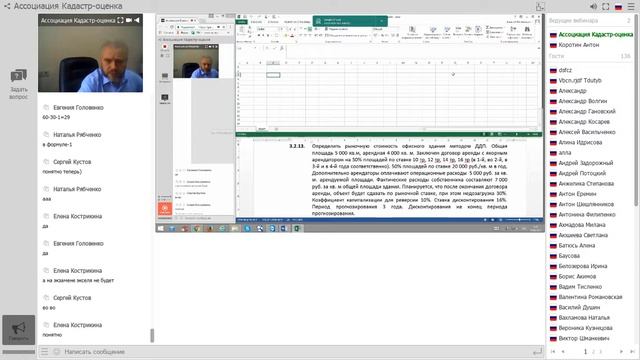Click selected cell in shared Excel sheet

[273, 75]
